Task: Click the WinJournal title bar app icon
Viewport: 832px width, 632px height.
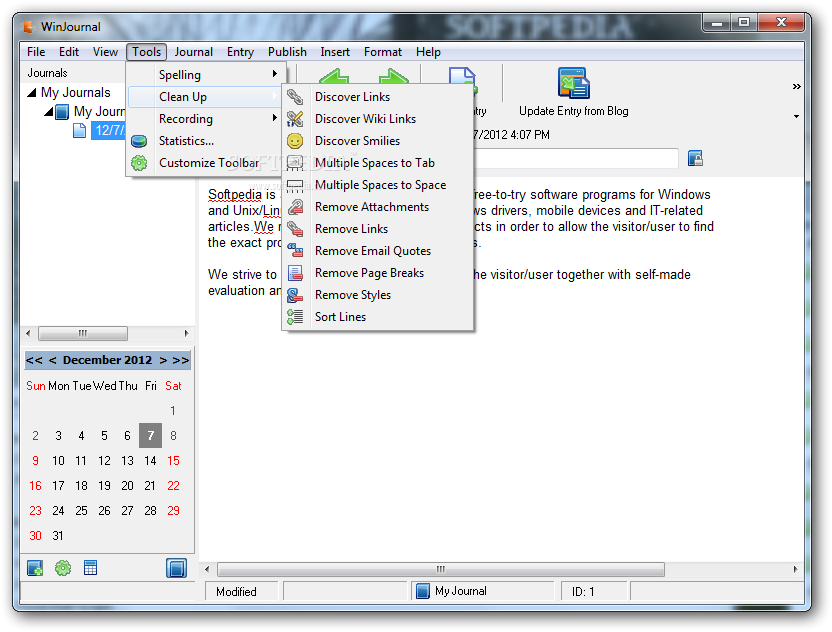Action: tap(28, 26)
